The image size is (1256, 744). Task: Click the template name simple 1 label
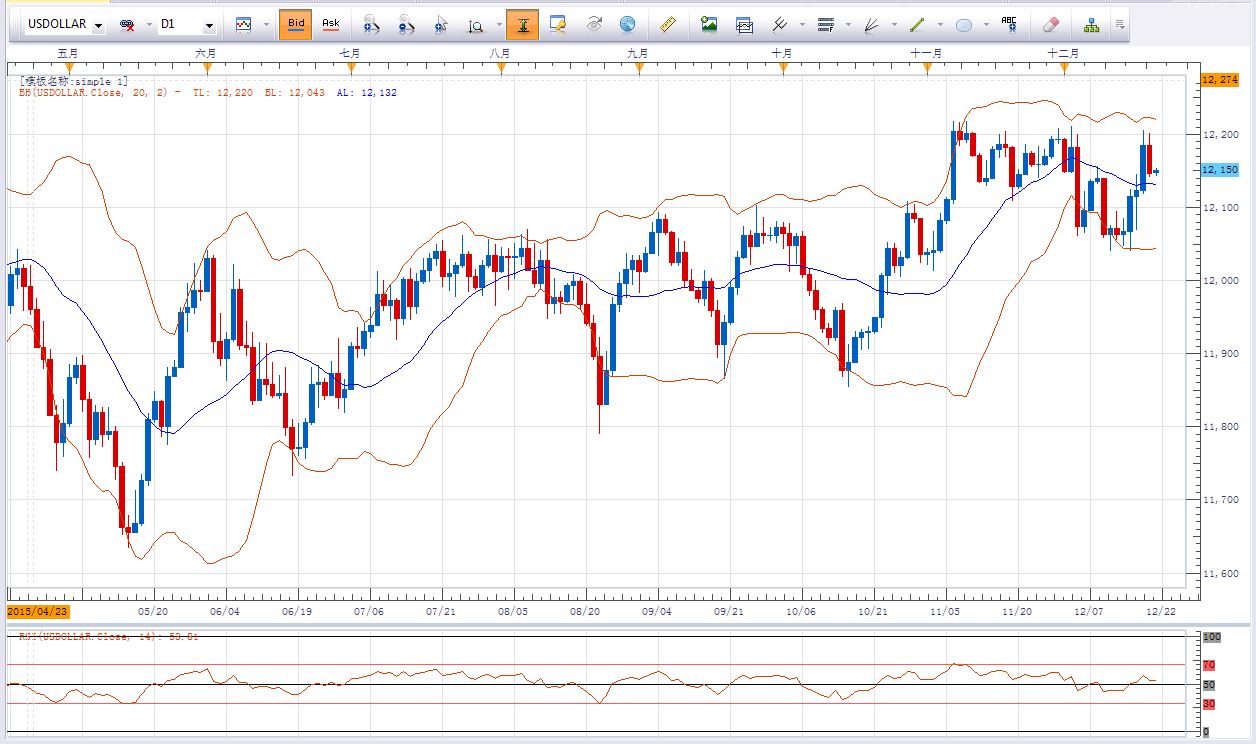(x=72, y=81)
